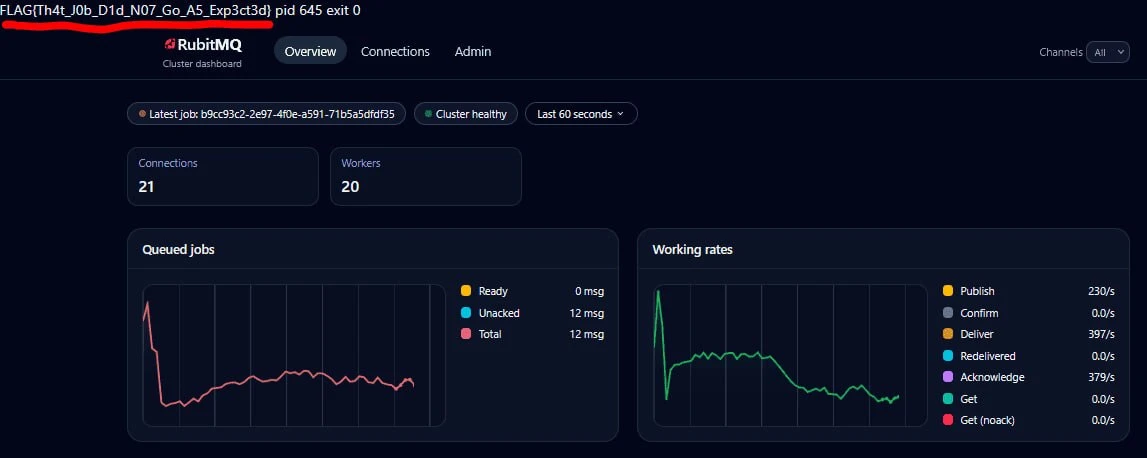Switch to the Connections tab

click(395, 51)
